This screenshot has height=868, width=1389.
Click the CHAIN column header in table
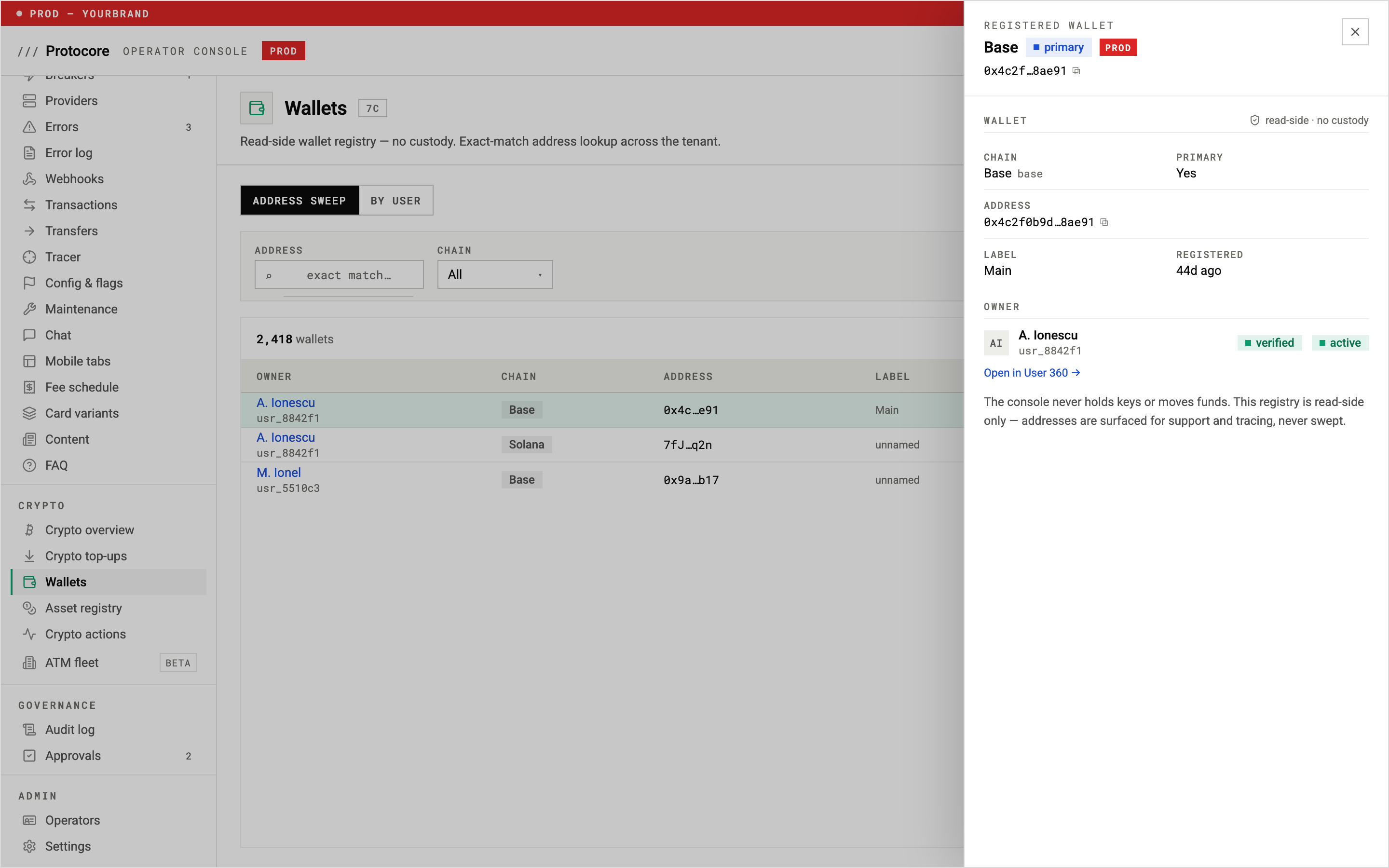[x=518, y=377]
